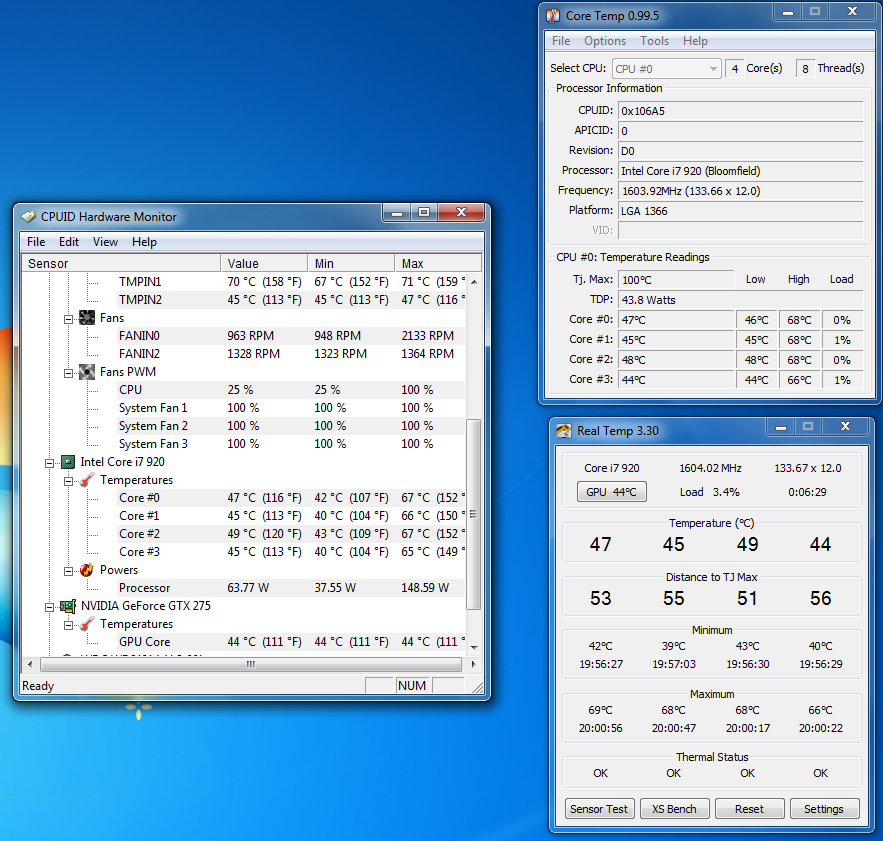Click the CPU Temperatures thermometer icon
The width and height of the screenshot is (883, 841).
[87, 480]
